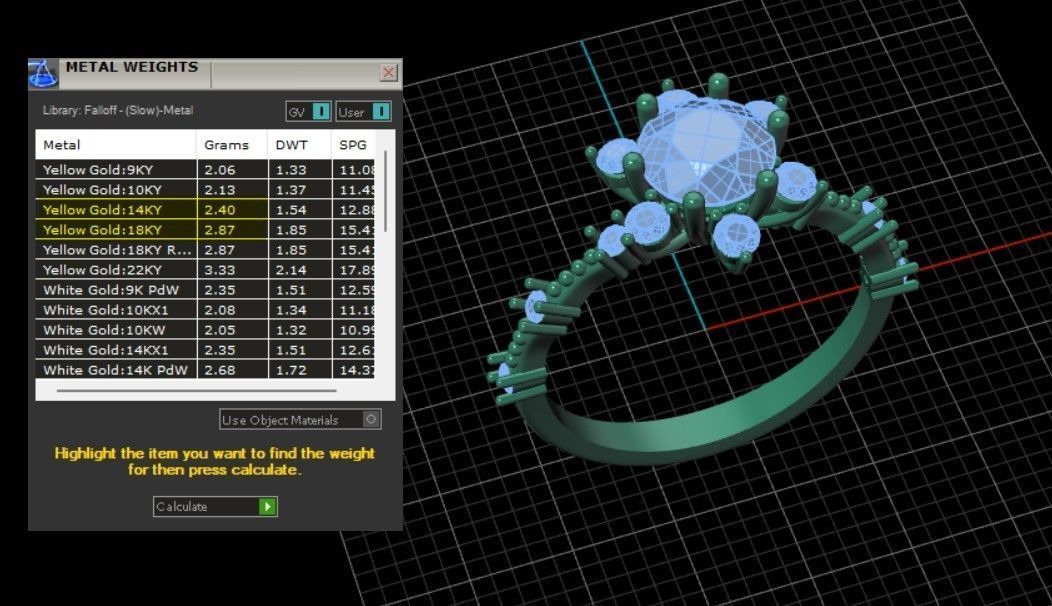Sort by the Metal column header
The height and width of the screenshot is (606, 1052).
(116, 144)
